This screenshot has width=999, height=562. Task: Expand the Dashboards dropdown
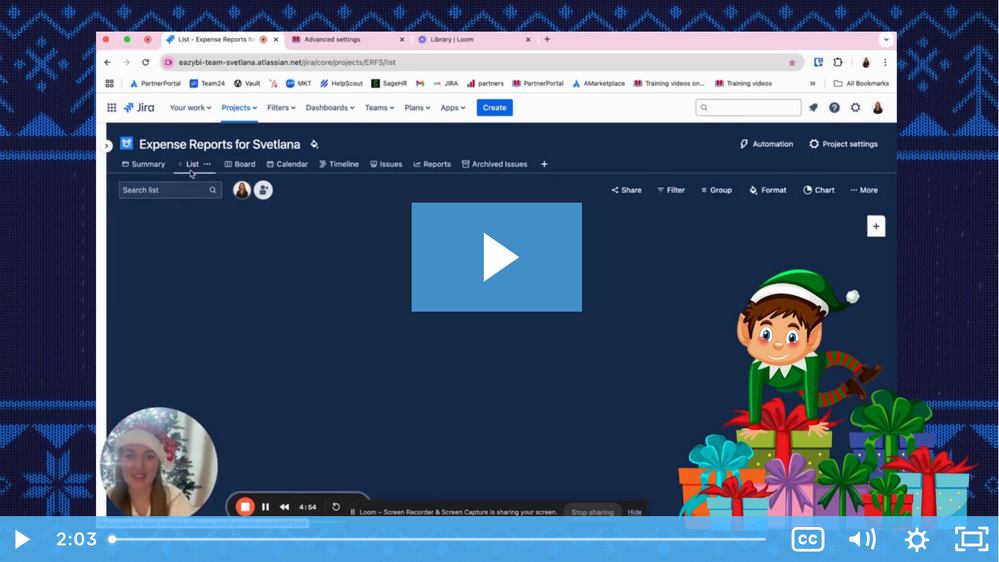coord(330,108)
